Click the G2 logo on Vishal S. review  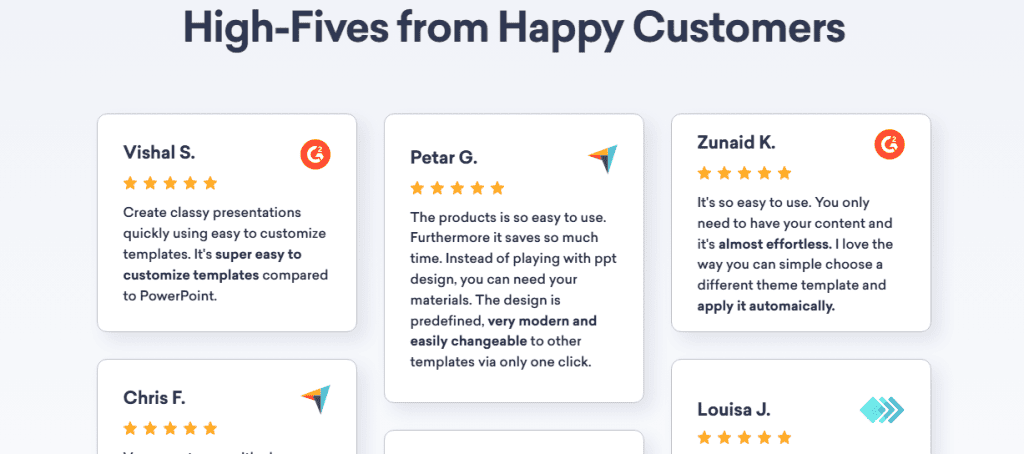coord(315,155)
